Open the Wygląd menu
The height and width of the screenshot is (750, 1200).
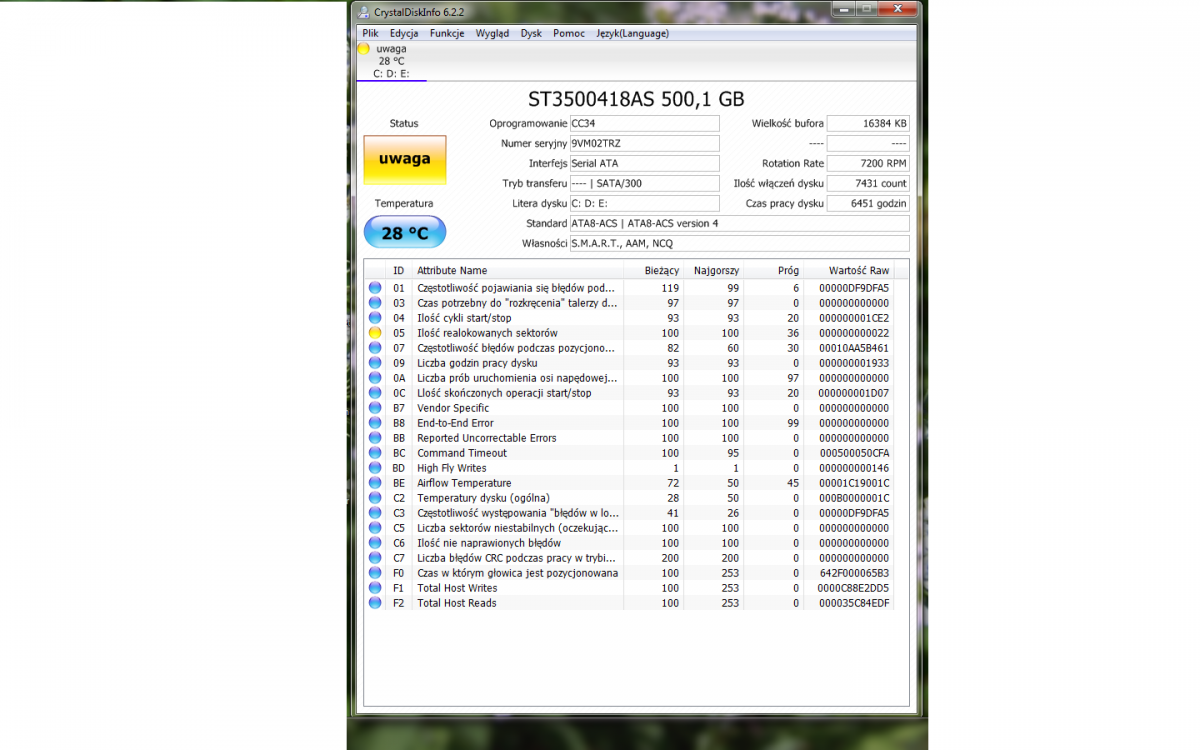tap(492, 33)
